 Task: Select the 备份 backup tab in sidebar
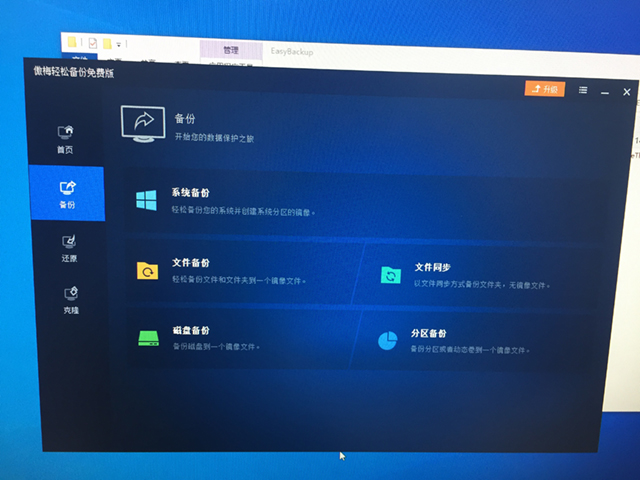click(67, 193)
